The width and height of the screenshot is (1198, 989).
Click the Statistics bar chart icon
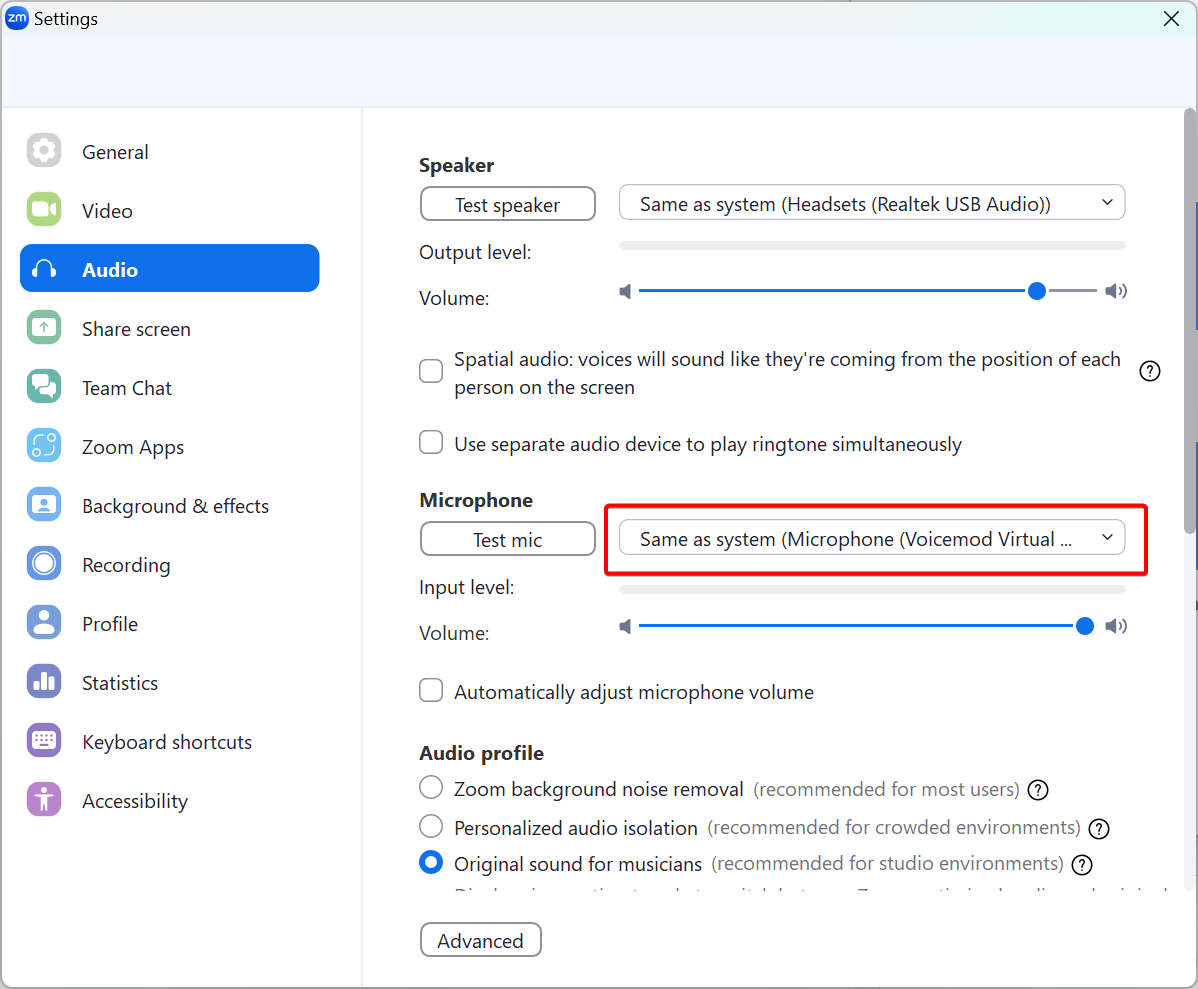point(44,682)
